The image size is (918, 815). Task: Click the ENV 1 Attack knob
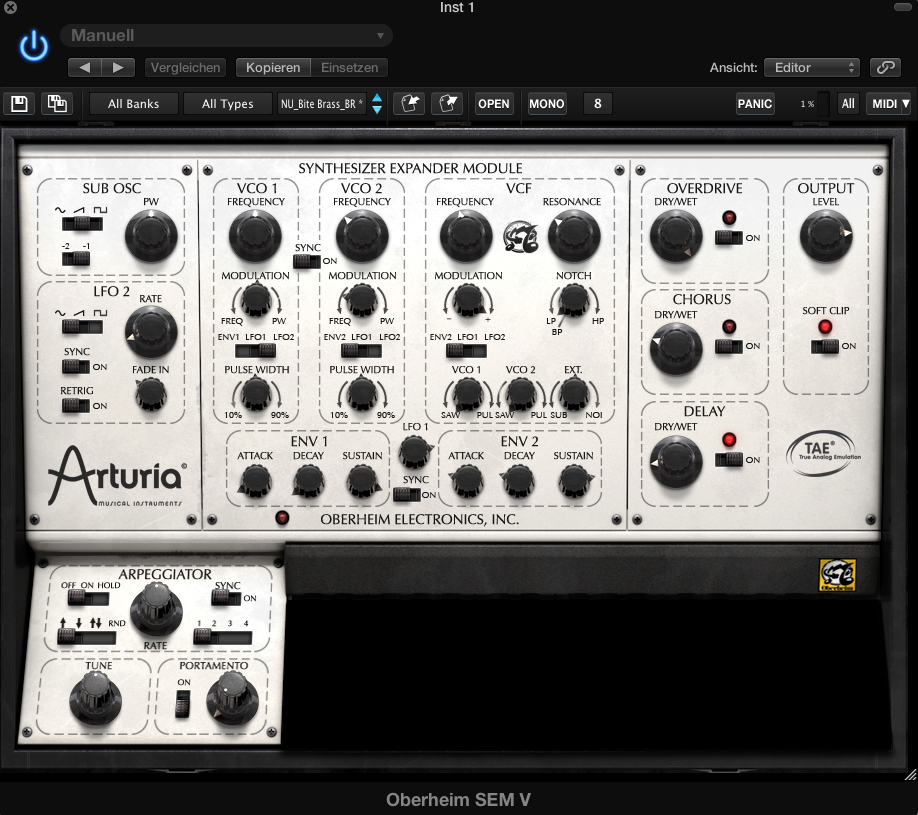point(255,481)
